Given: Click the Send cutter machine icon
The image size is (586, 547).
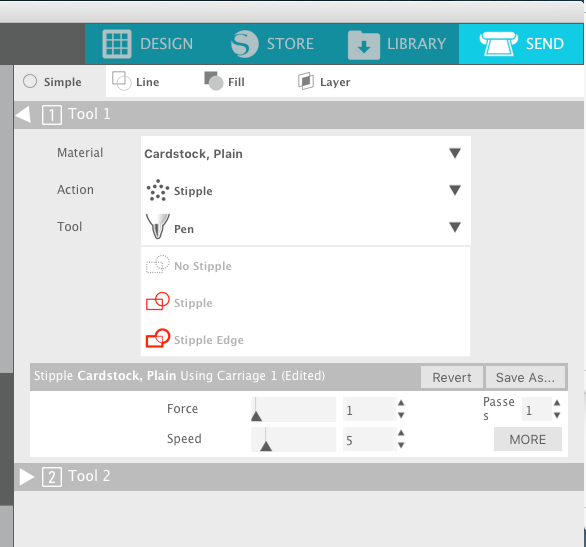Looking at the screenshot, I should (x=499, y=44).
